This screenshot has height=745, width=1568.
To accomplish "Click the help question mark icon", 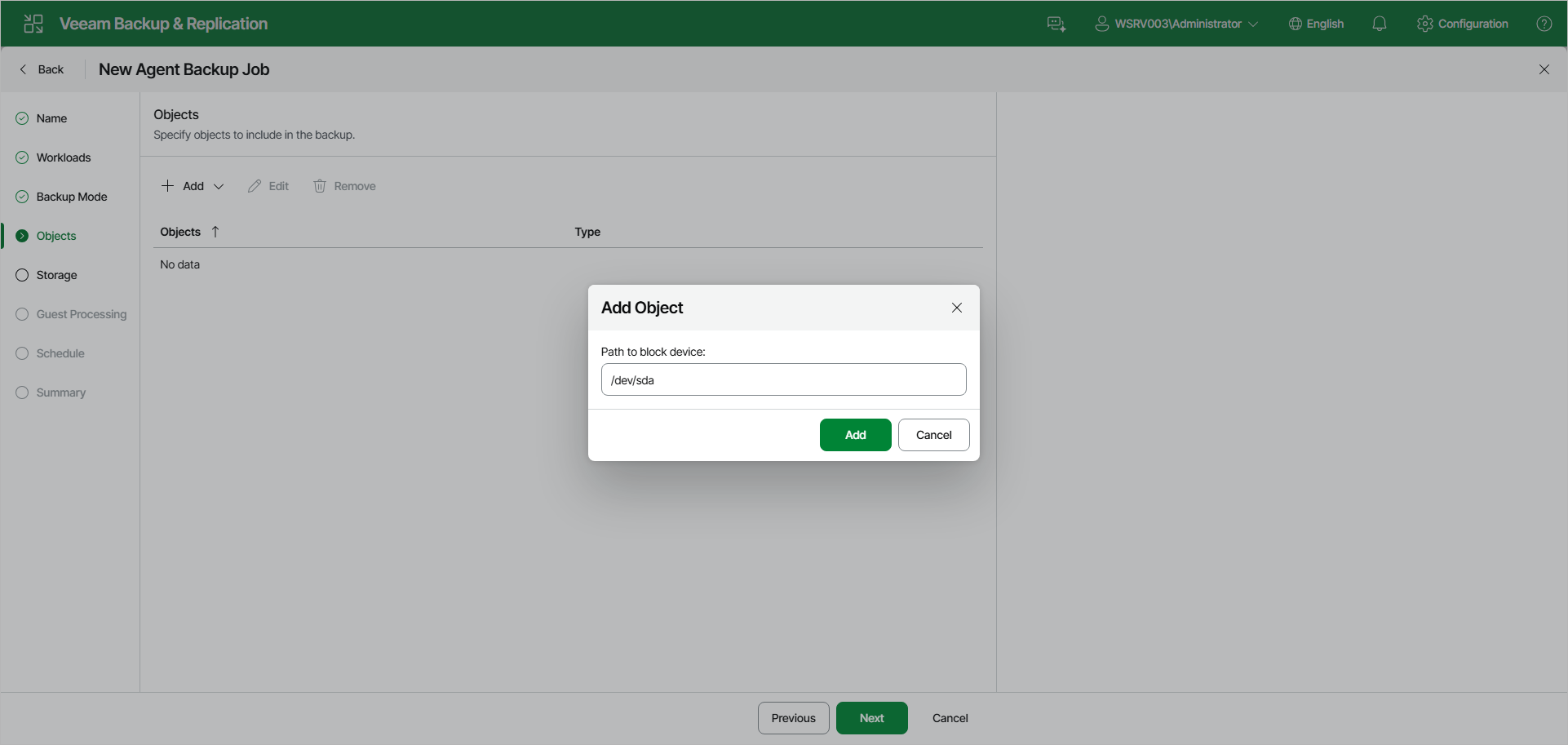I will [x=1544, y=24].
